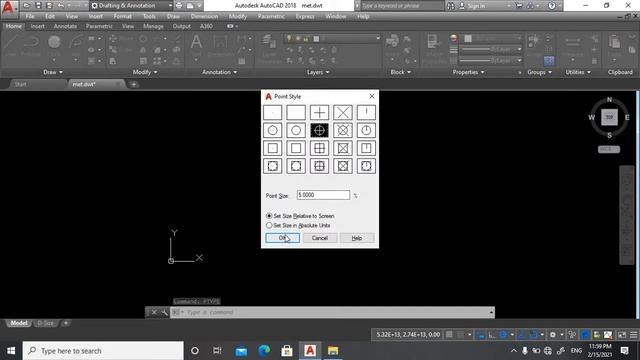Image resolution: width=640 pixels, height=360 pixels.
Task: Select the square with plus point style
Action: [x=319, y=148]
